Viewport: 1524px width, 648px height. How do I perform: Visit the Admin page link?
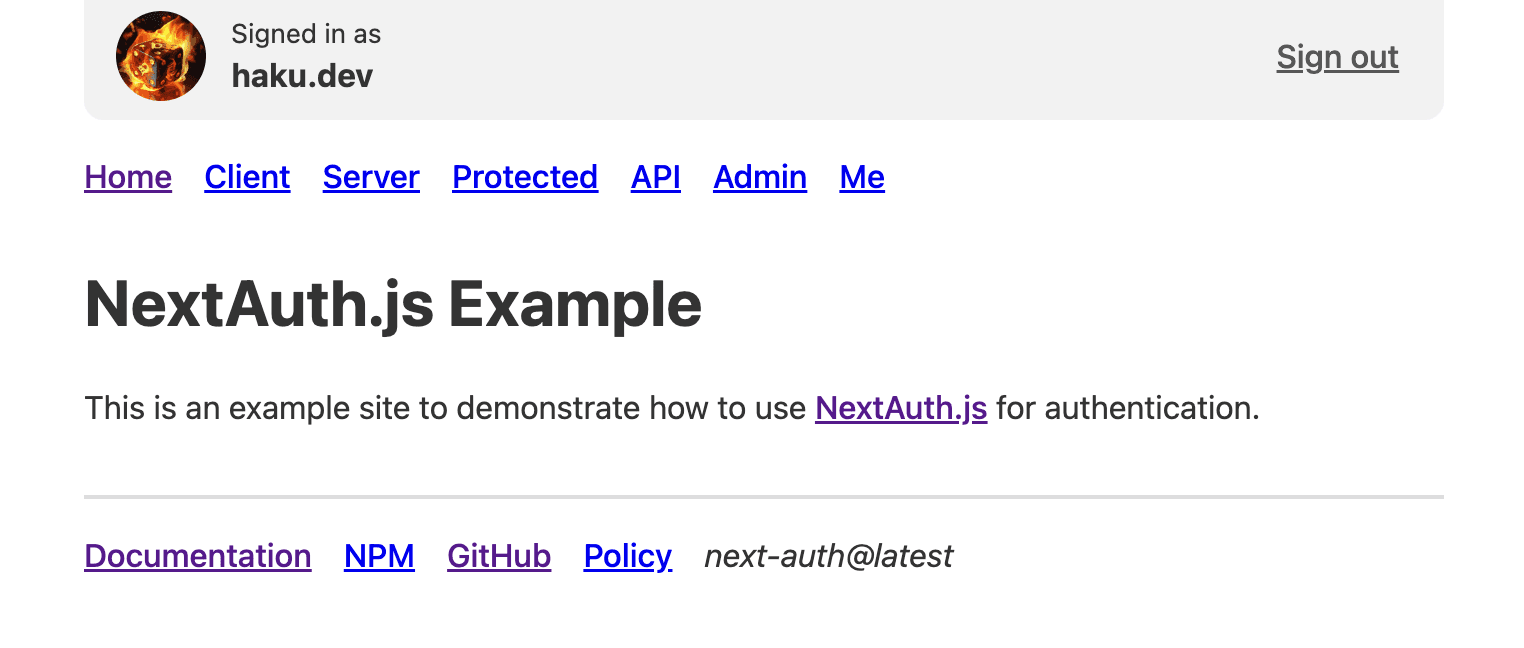pyautogui.click(x=760, y=177)
